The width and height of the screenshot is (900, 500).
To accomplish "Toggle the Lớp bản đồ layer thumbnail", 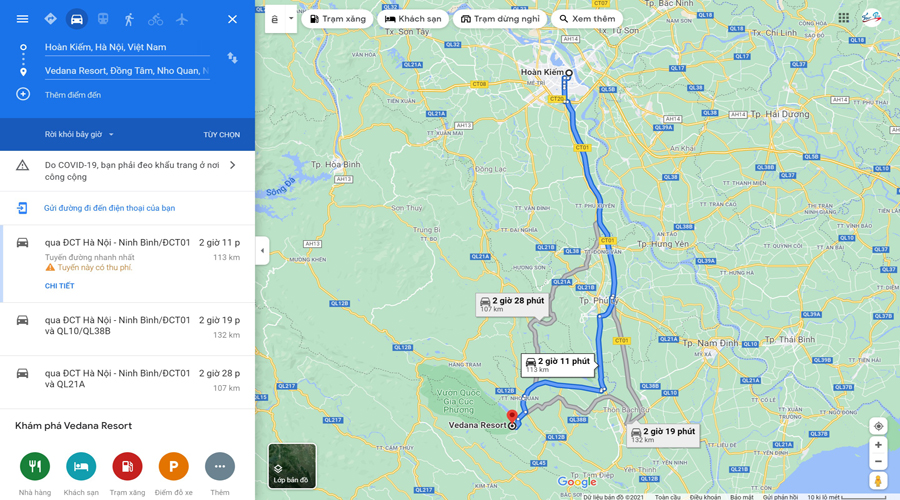I will (x=292, y=466).
